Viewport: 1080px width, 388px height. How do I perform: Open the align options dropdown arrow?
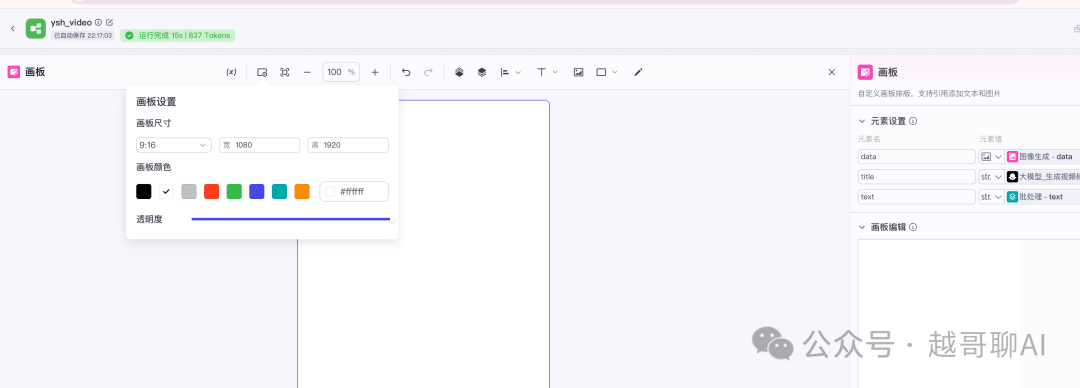[518, 72]
